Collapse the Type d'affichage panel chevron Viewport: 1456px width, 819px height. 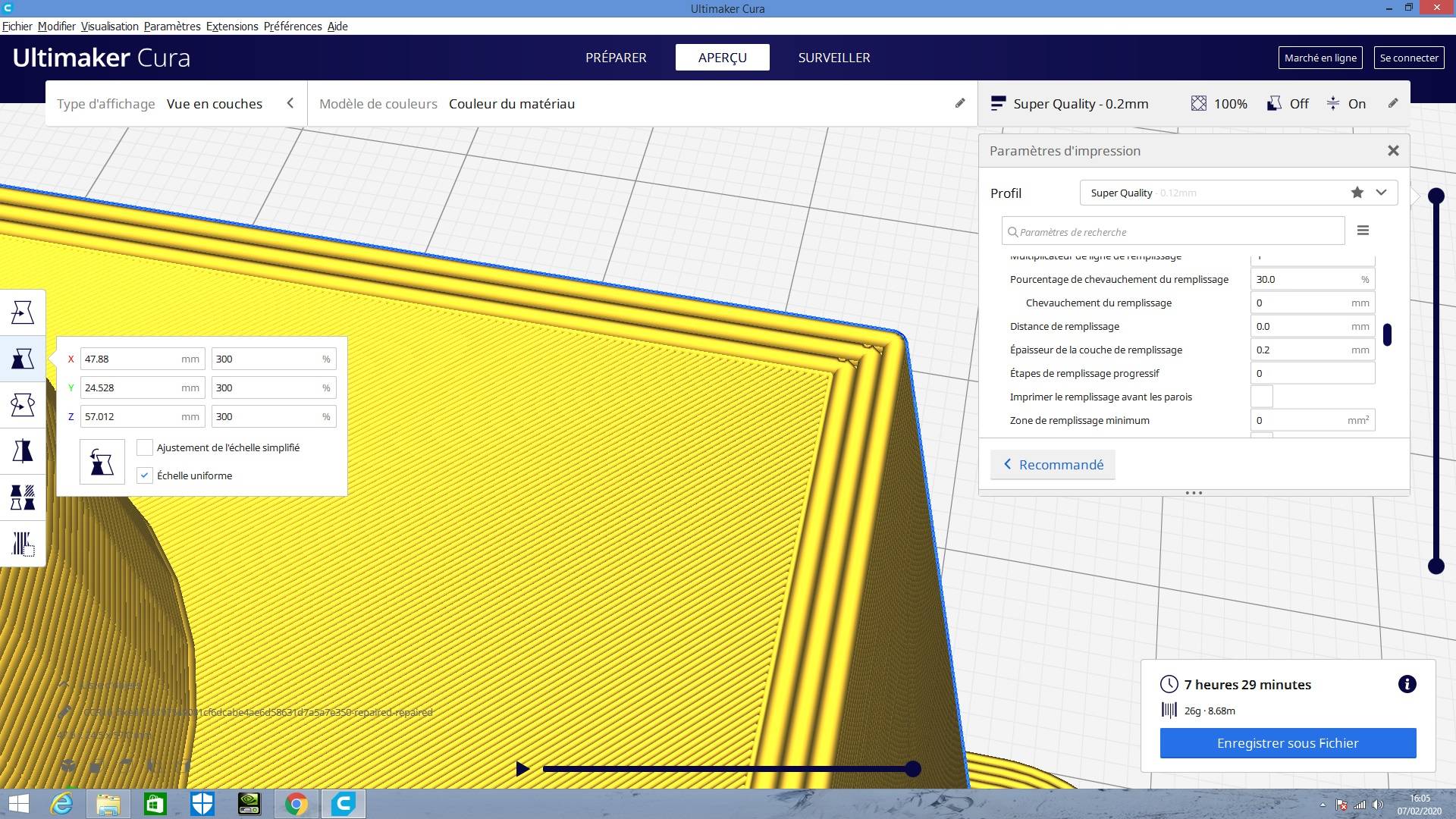pos(290,103)
